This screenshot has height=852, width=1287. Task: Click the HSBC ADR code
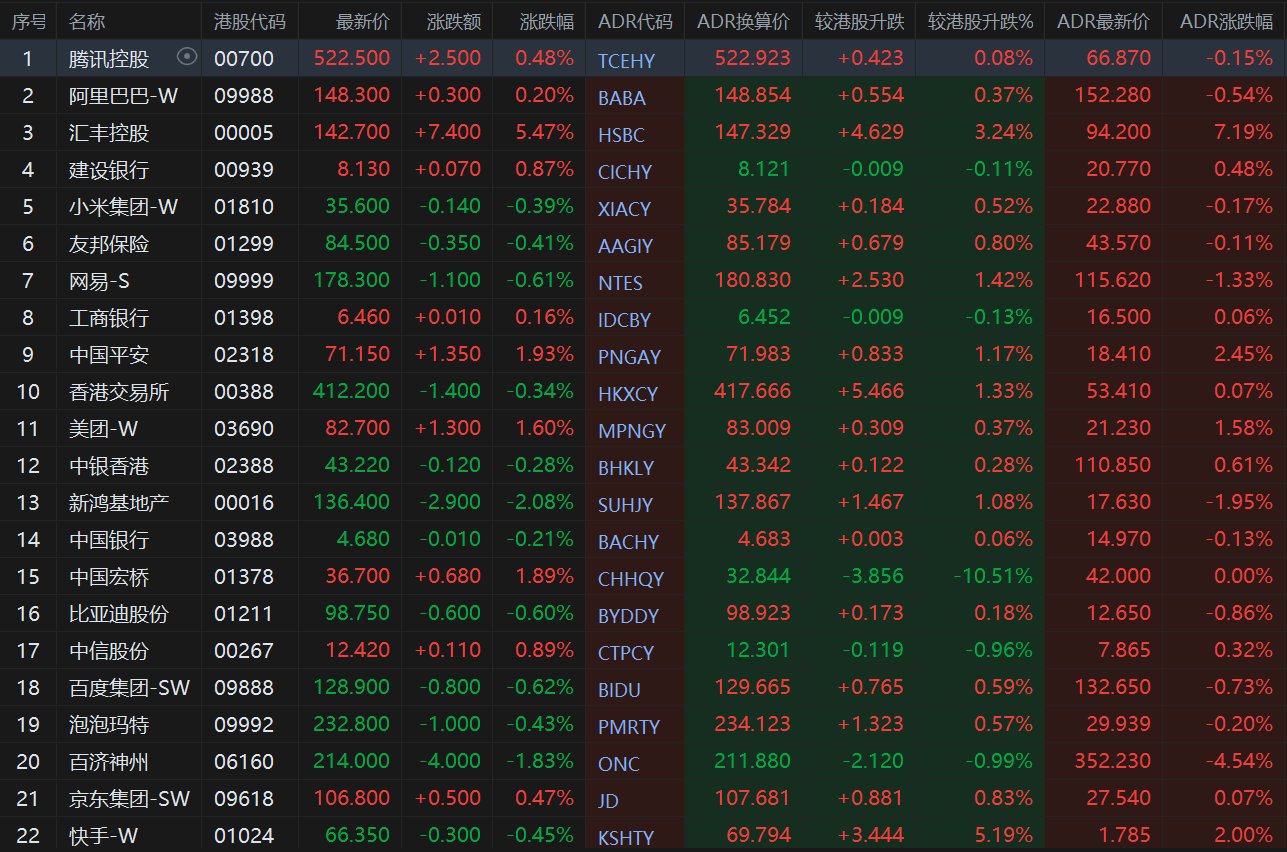click(621, 135)
